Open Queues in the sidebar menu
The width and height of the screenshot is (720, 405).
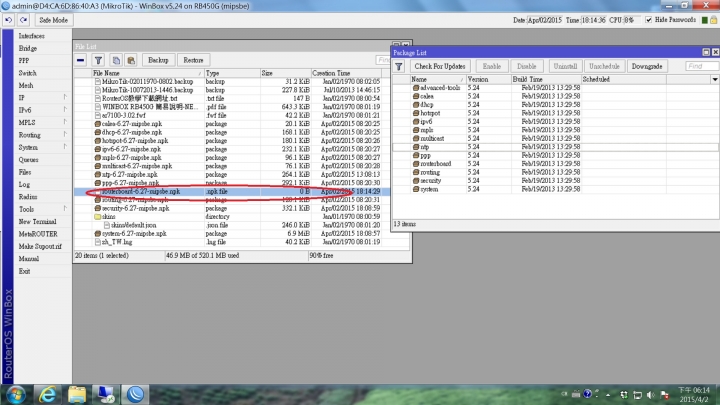click(x=28, y=160)
